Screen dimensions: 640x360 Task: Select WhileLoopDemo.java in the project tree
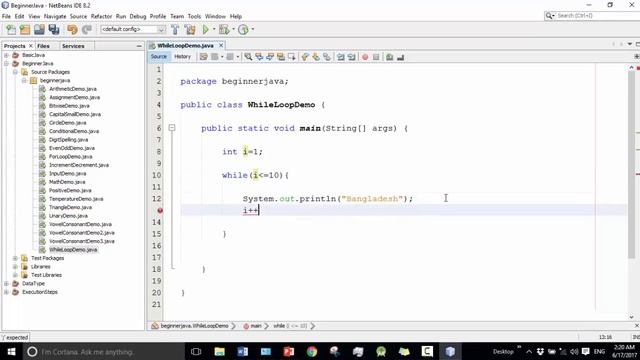(x=73, y=249)
